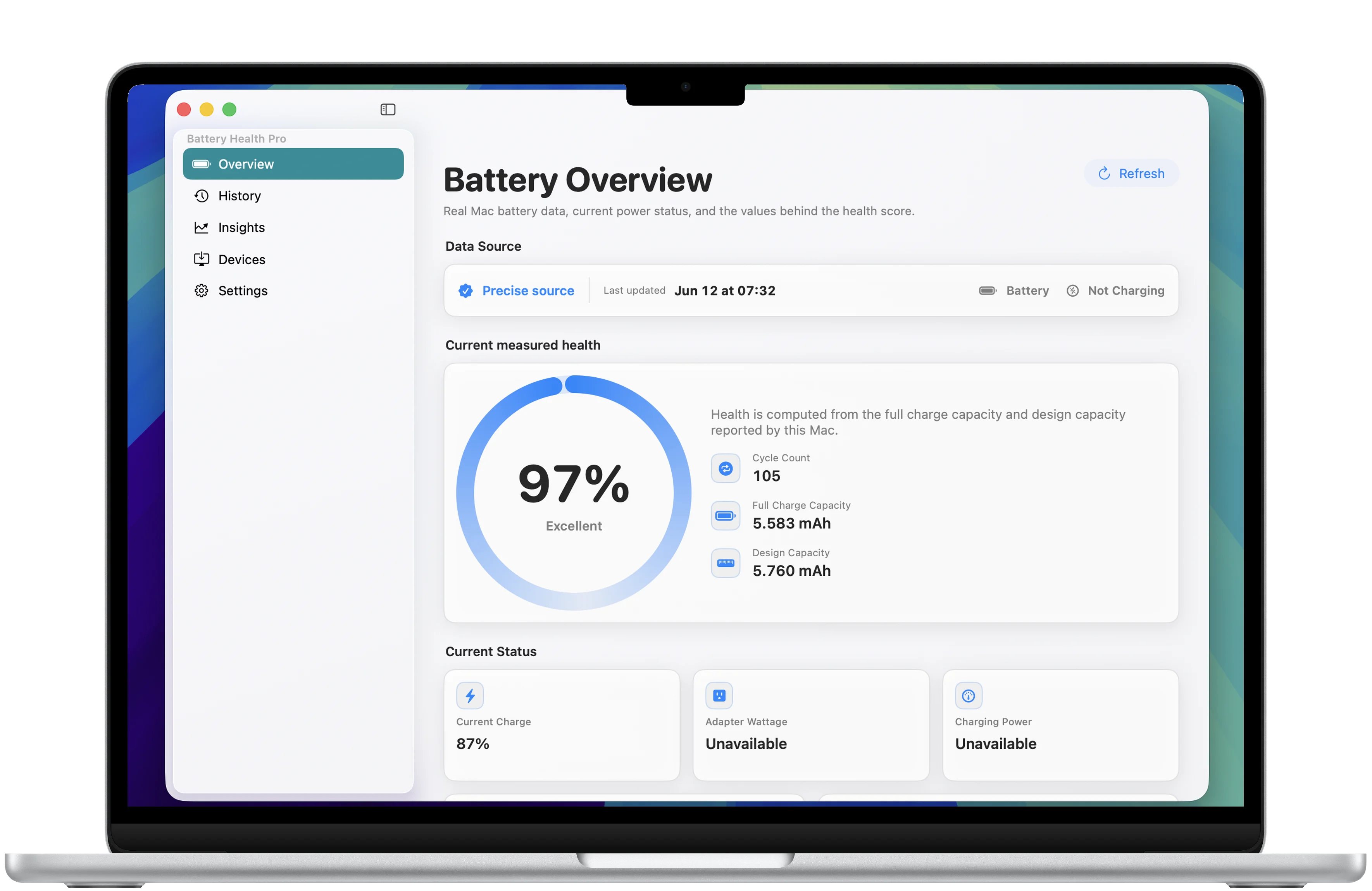
Task: Click the Charging Power gauge icon
Action: tap(969, 696)
